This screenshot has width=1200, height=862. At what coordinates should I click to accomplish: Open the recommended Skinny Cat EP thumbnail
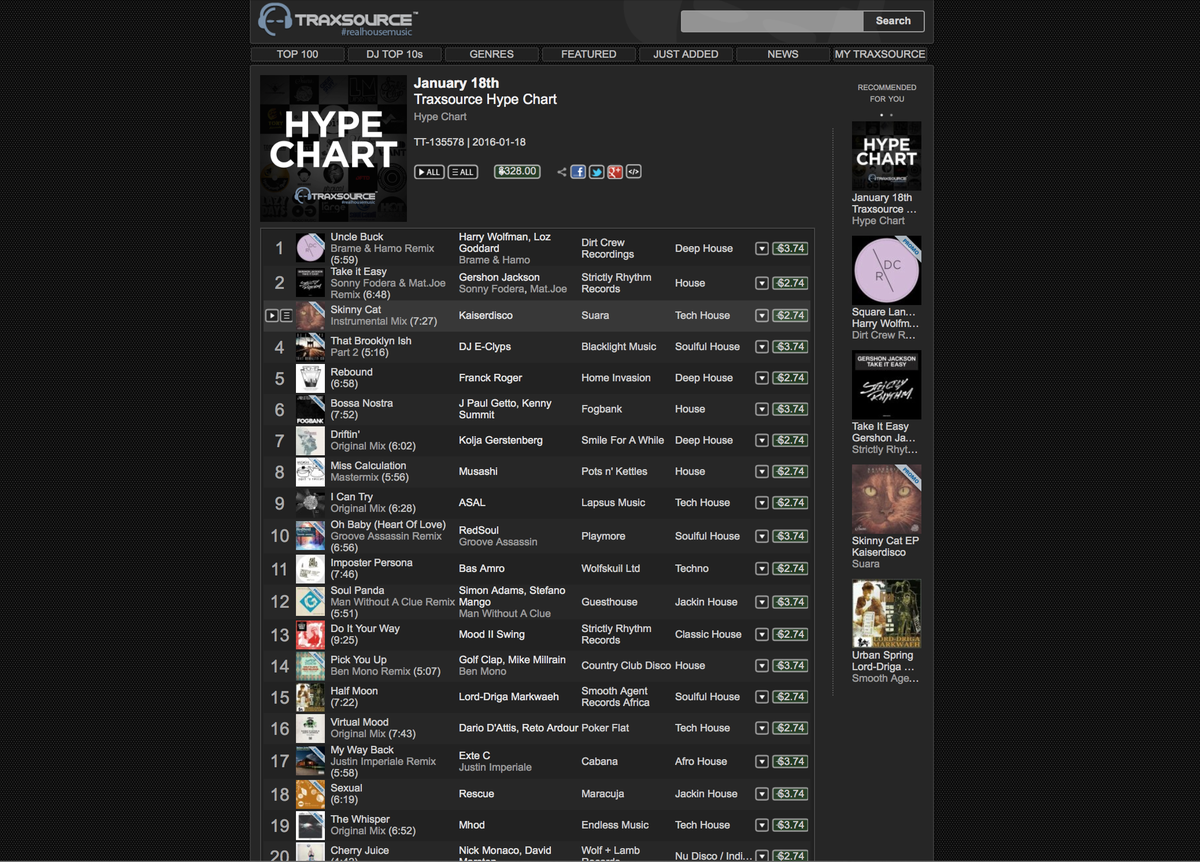click(886, 498)
